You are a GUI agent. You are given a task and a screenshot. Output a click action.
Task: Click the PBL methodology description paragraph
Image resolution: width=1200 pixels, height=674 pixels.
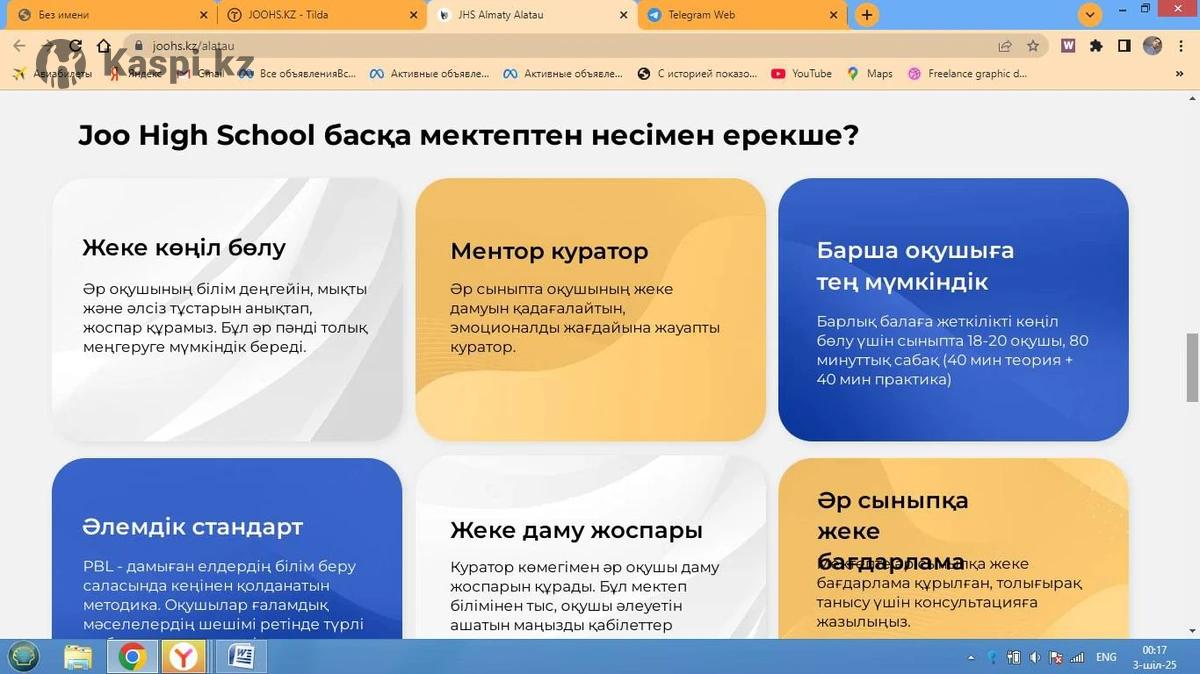pyautogui.click(x=224, y=597)
